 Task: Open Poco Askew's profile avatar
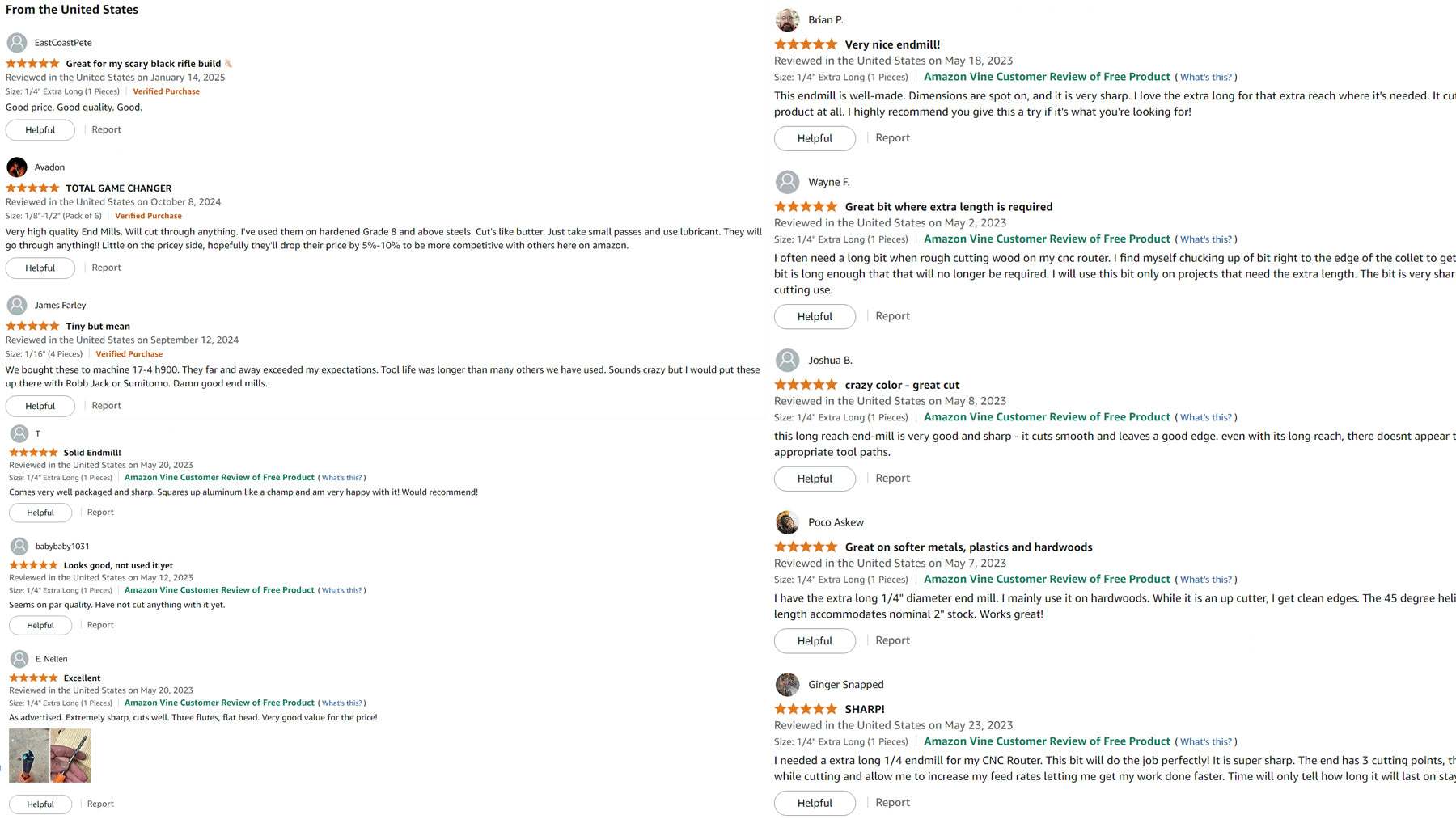[x=787, y=522]
